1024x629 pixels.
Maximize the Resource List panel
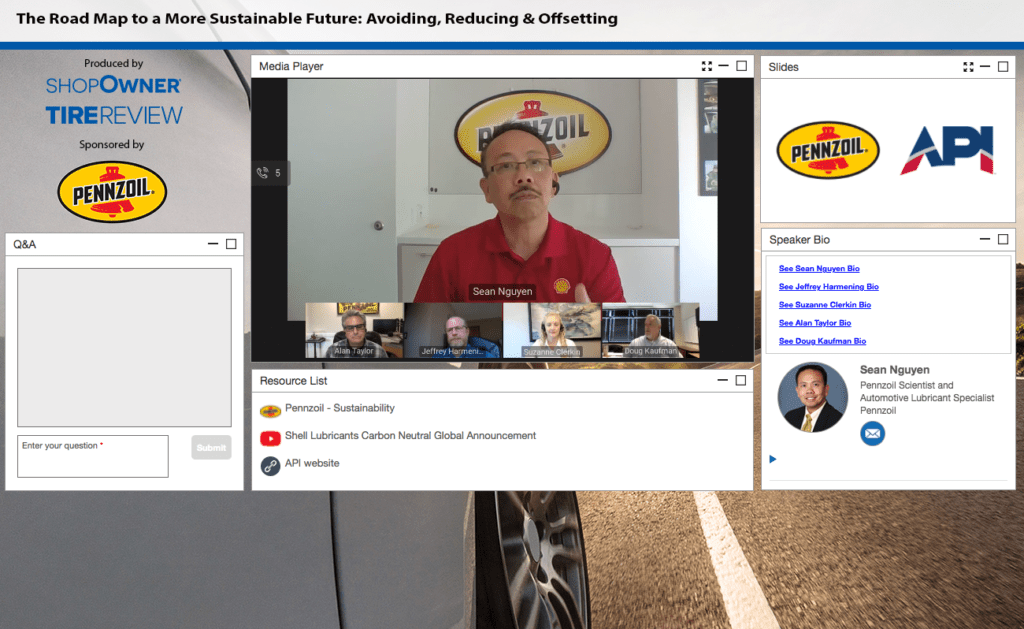[x=741, y=380]
